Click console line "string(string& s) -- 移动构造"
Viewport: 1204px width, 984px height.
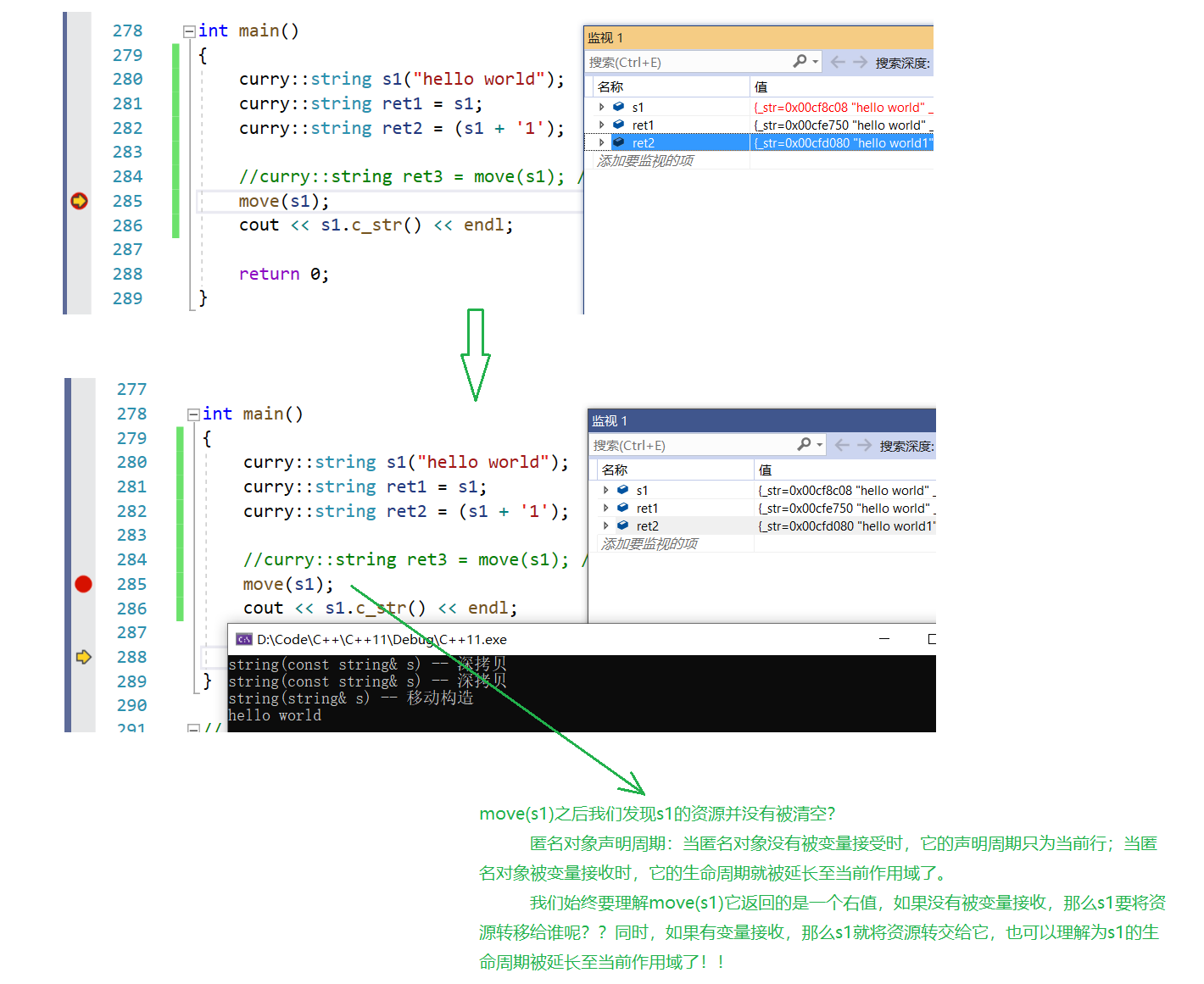[351, 698]
